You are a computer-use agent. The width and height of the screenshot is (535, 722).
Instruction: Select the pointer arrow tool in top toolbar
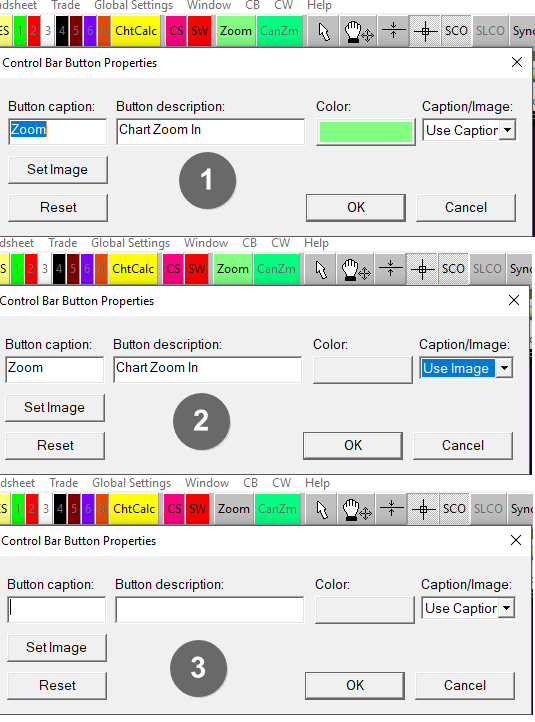324,31
